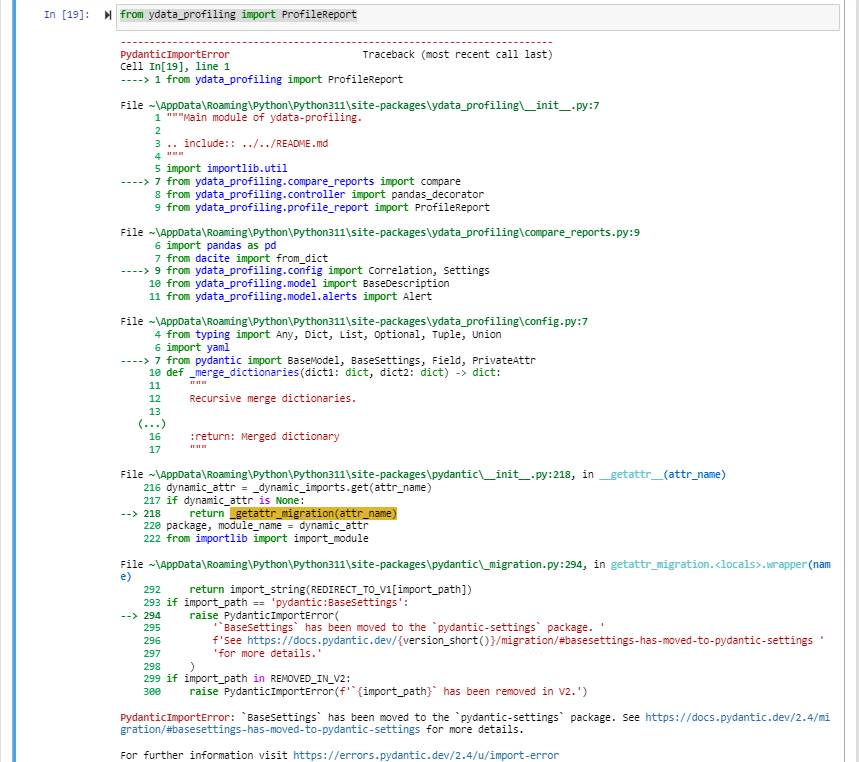Click the 'for more details.' string on line 297
The width and height of the screenshot is (859, 762).
coord(267,654)
